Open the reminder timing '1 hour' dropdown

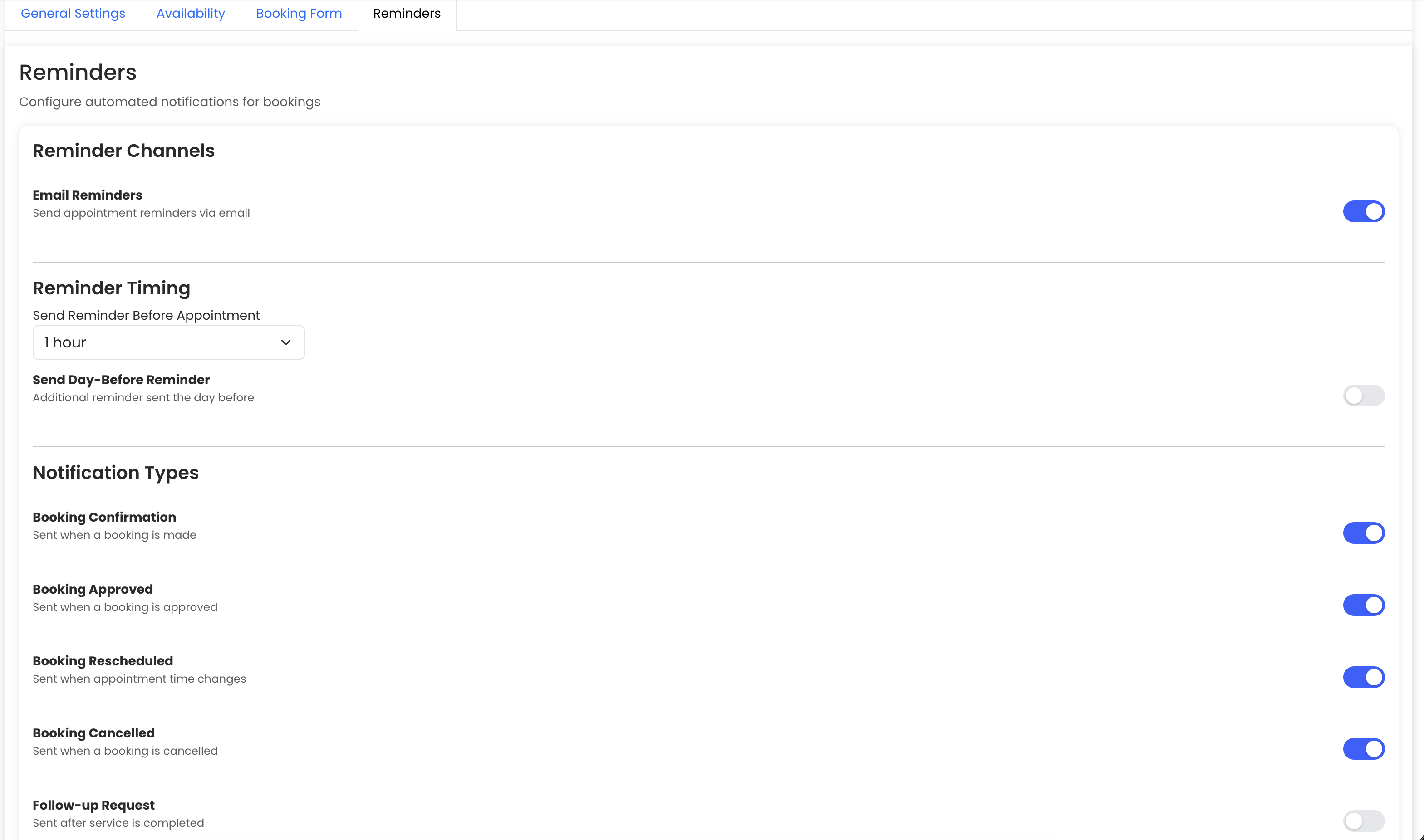[168, 342]
